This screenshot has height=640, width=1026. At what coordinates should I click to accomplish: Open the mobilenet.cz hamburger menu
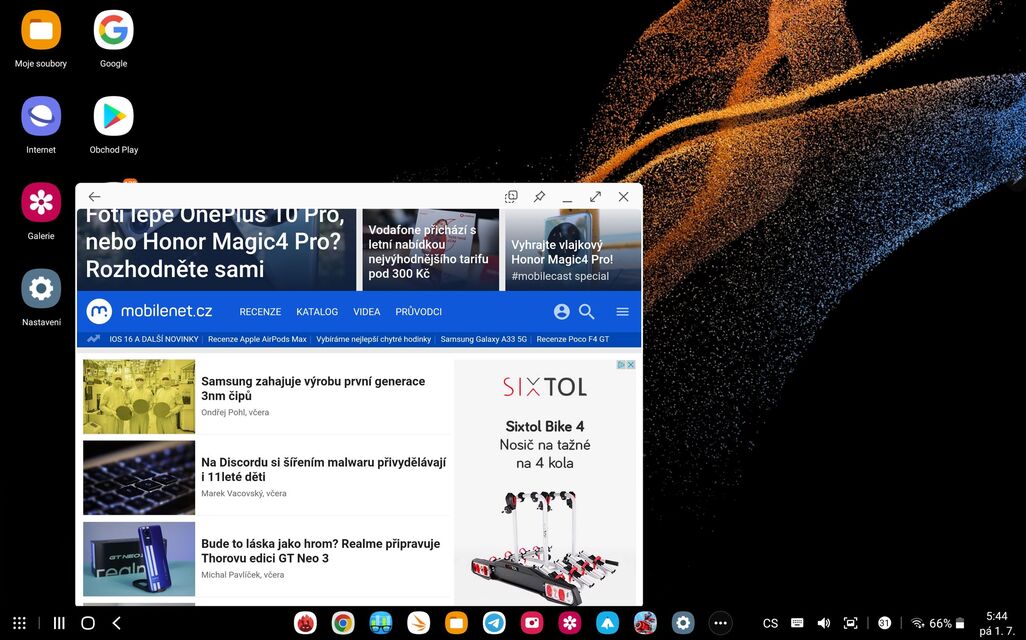[622, 311]
